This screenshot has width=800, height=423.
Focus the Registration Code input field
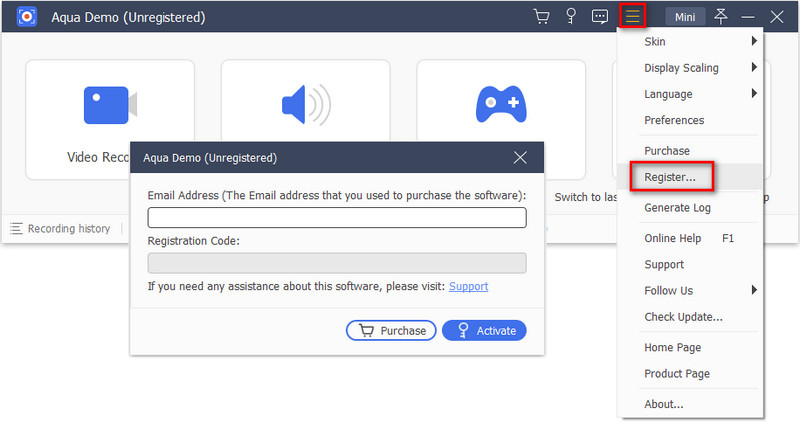[x=337, y=263]
